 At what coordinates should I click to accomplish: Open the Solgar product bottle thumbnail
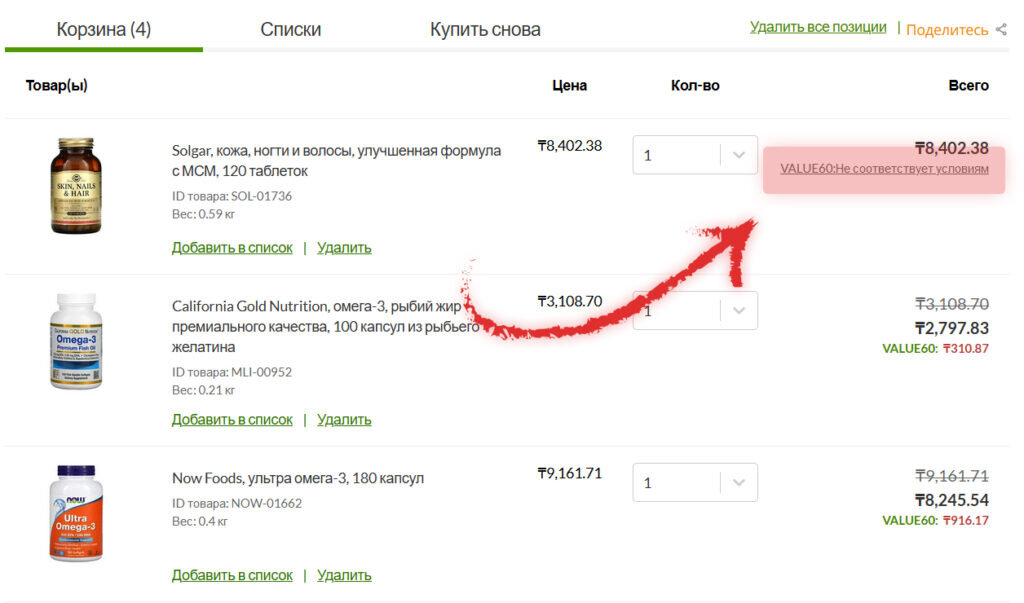[x=76, y=186]
